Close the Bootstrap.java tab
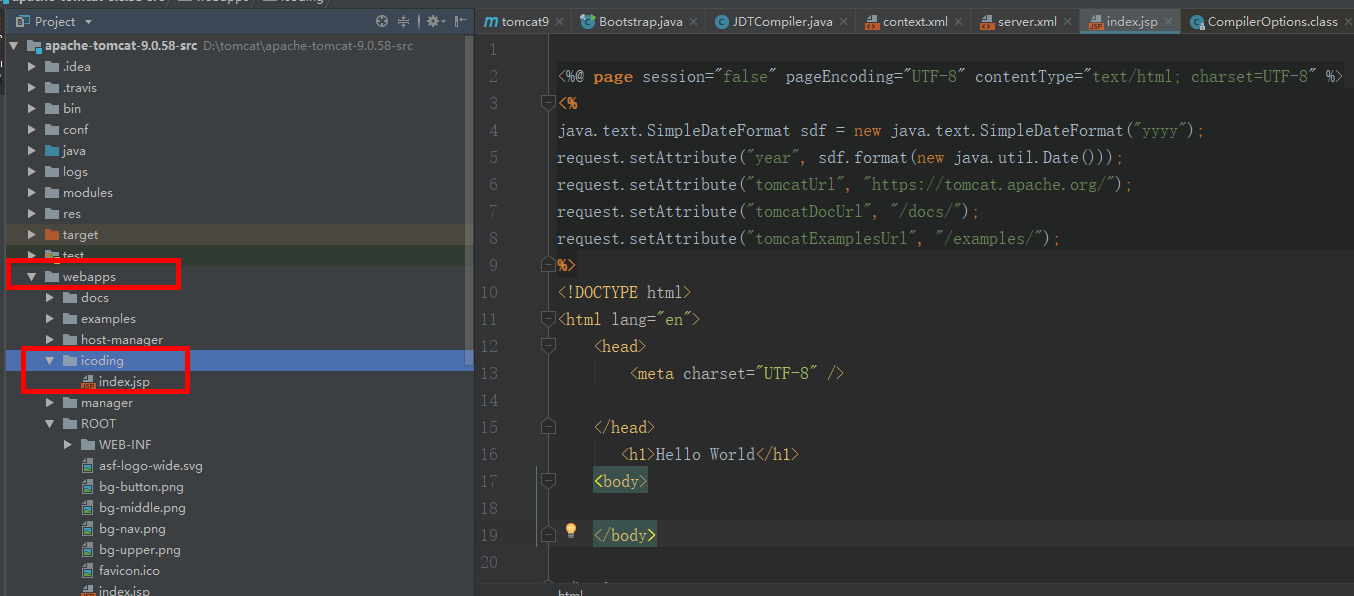 [x=692, y=21]
